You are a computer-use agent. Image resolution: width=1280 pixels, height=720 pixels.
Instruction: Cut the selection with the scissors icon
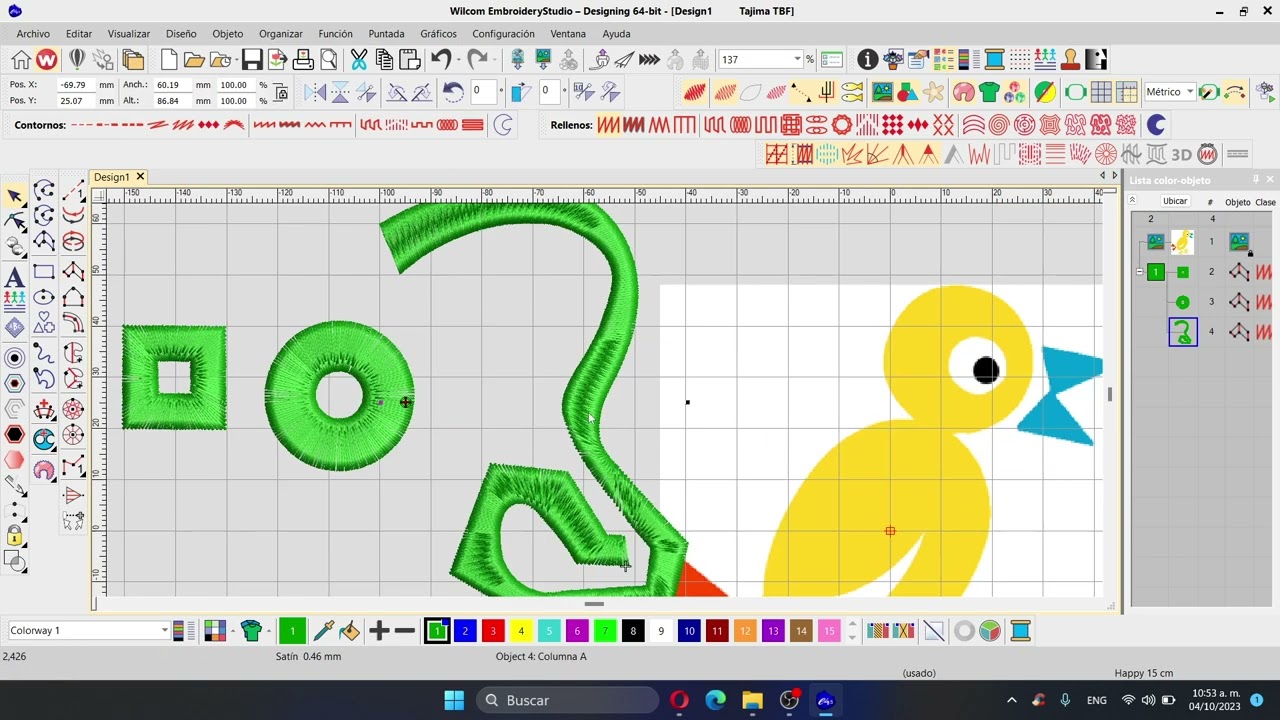[359, 60]
